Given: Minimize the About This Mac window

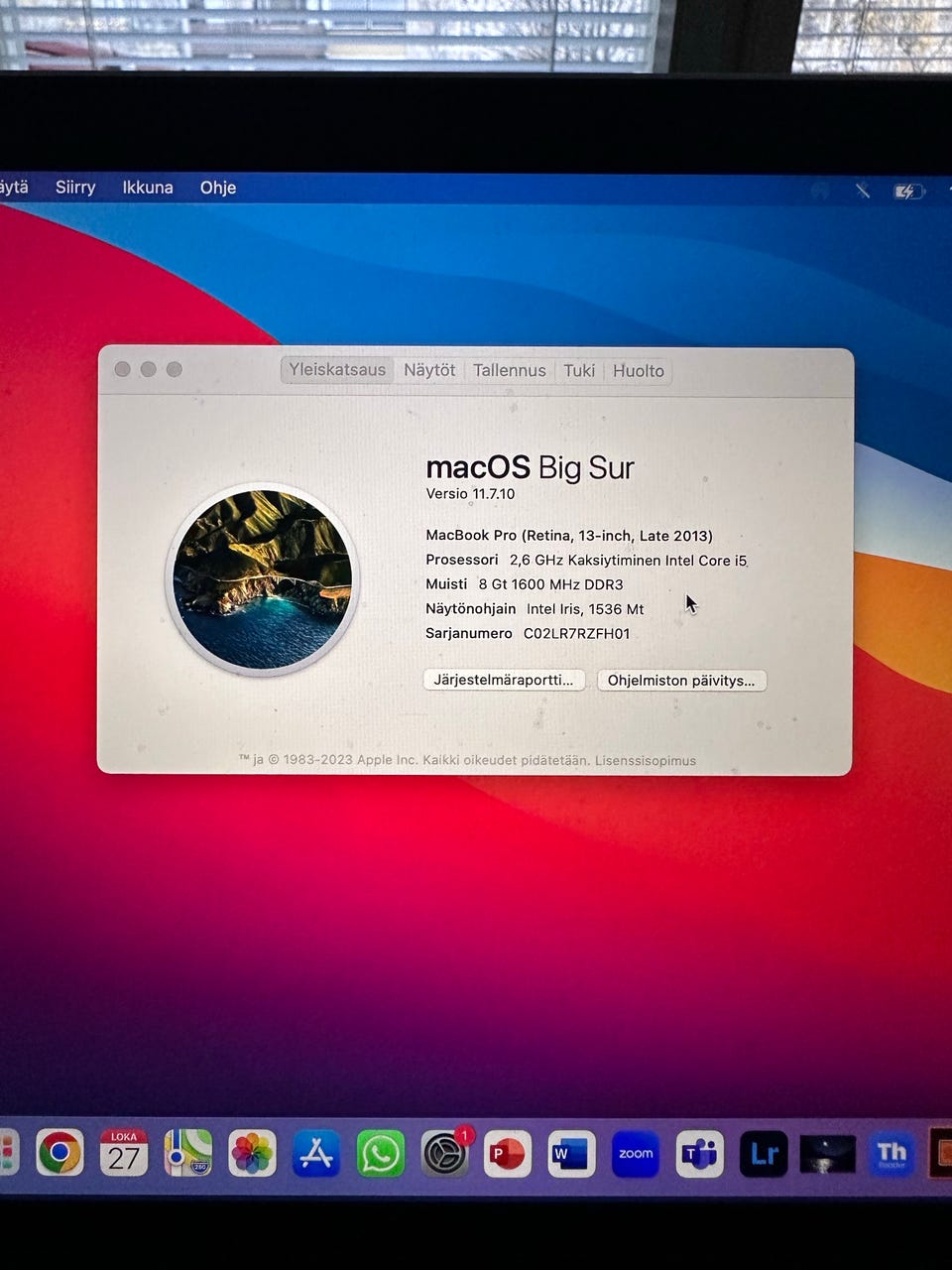Looking at the screenshot, I should [148, 369].
